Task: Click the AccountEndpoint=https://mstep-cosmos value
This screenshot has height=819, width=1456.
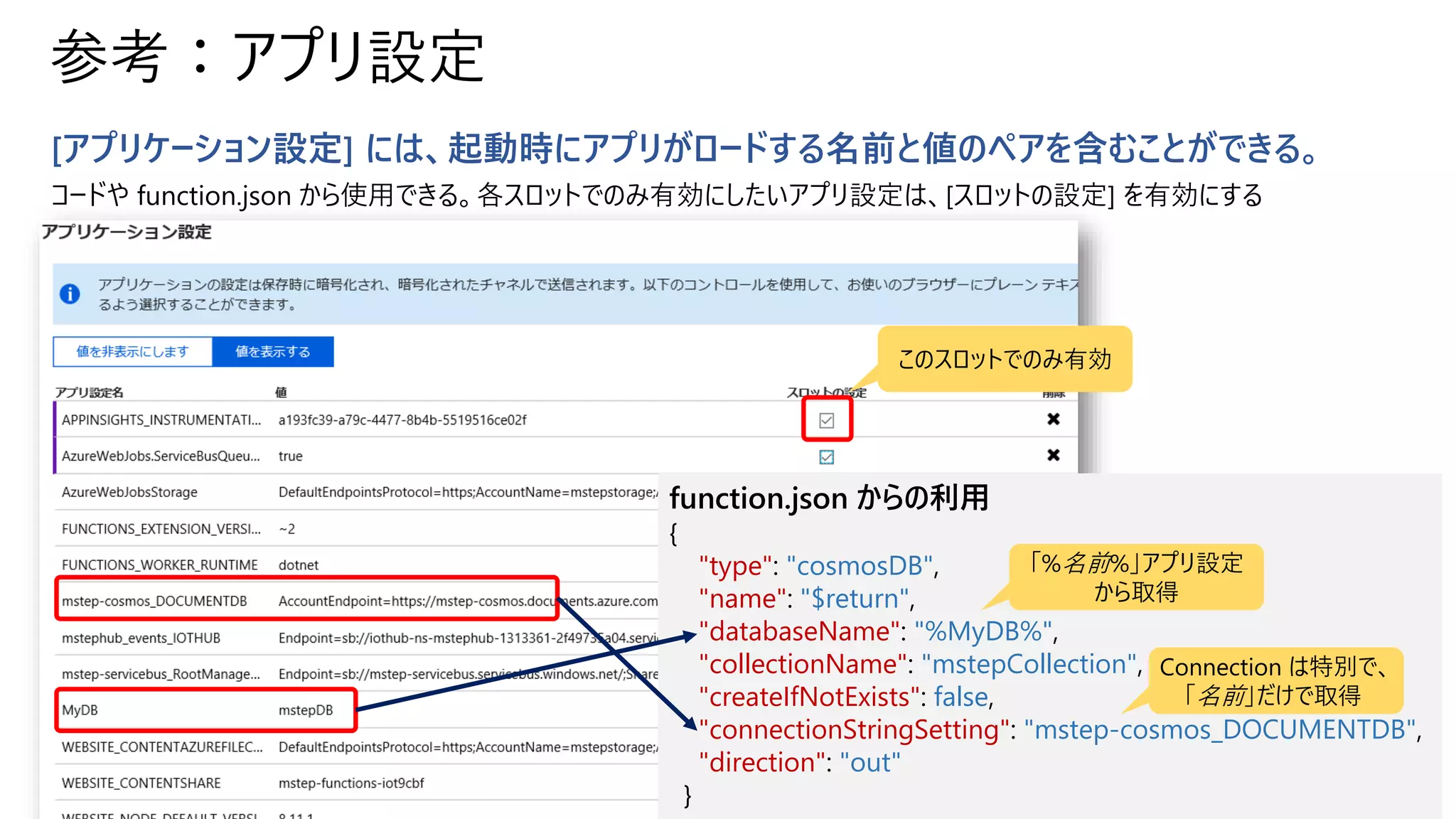Action: pos(468,601)
